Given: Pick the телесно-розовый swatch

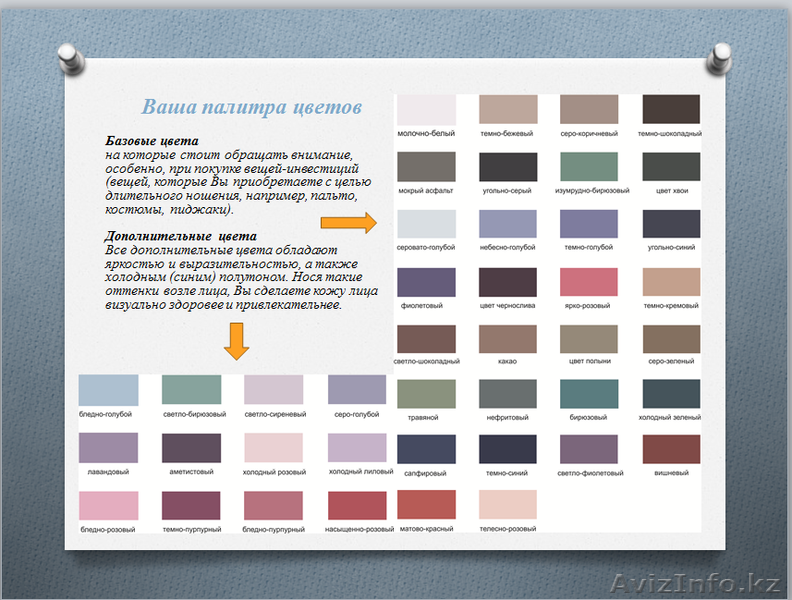Looking at the screenshot, I should click(x=508, y=505).
